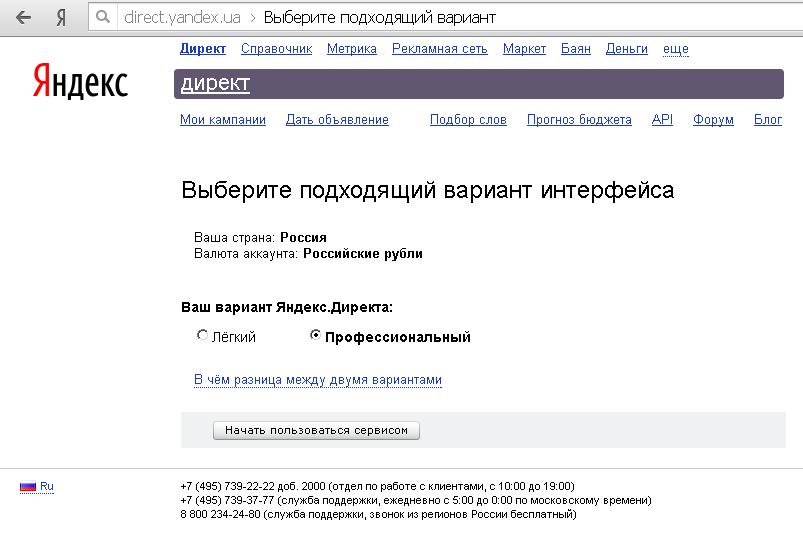Click the 8 800 234-24-80 phone line
The width and height of the screenshot is (803, 544).
click(378, 514)
